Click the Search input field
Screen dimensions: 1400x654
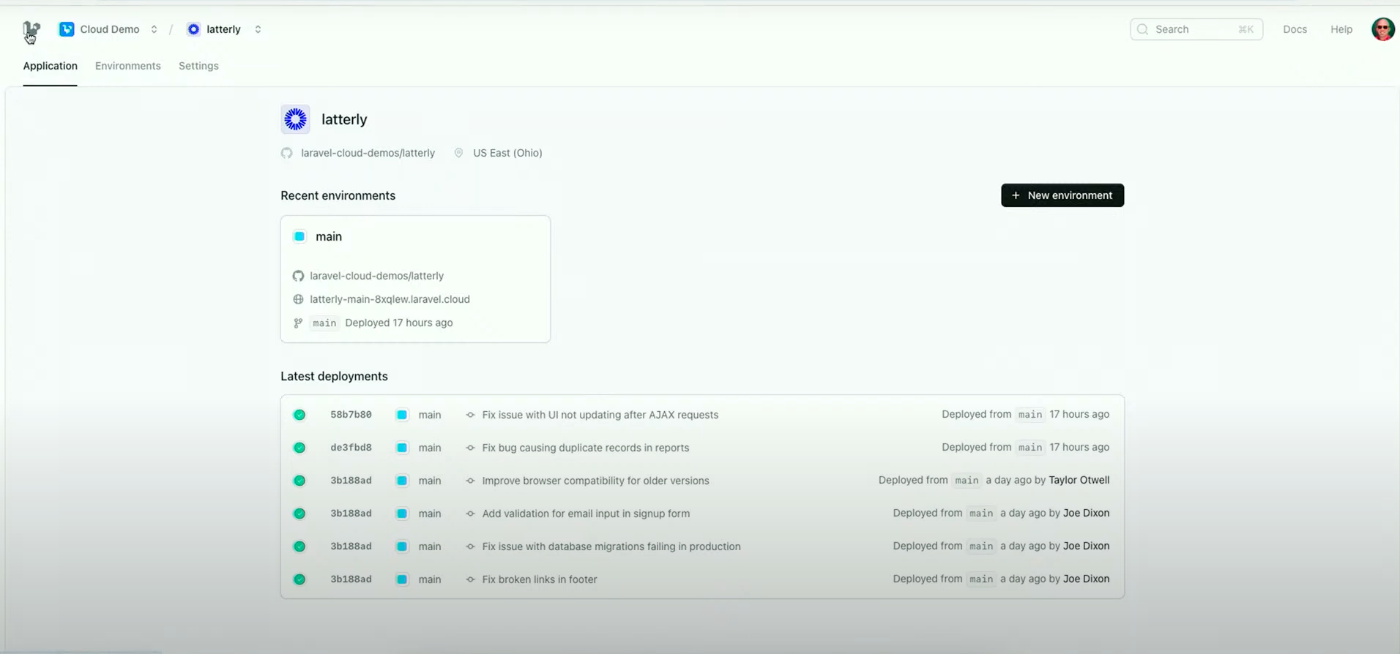tap(1196, 29)
